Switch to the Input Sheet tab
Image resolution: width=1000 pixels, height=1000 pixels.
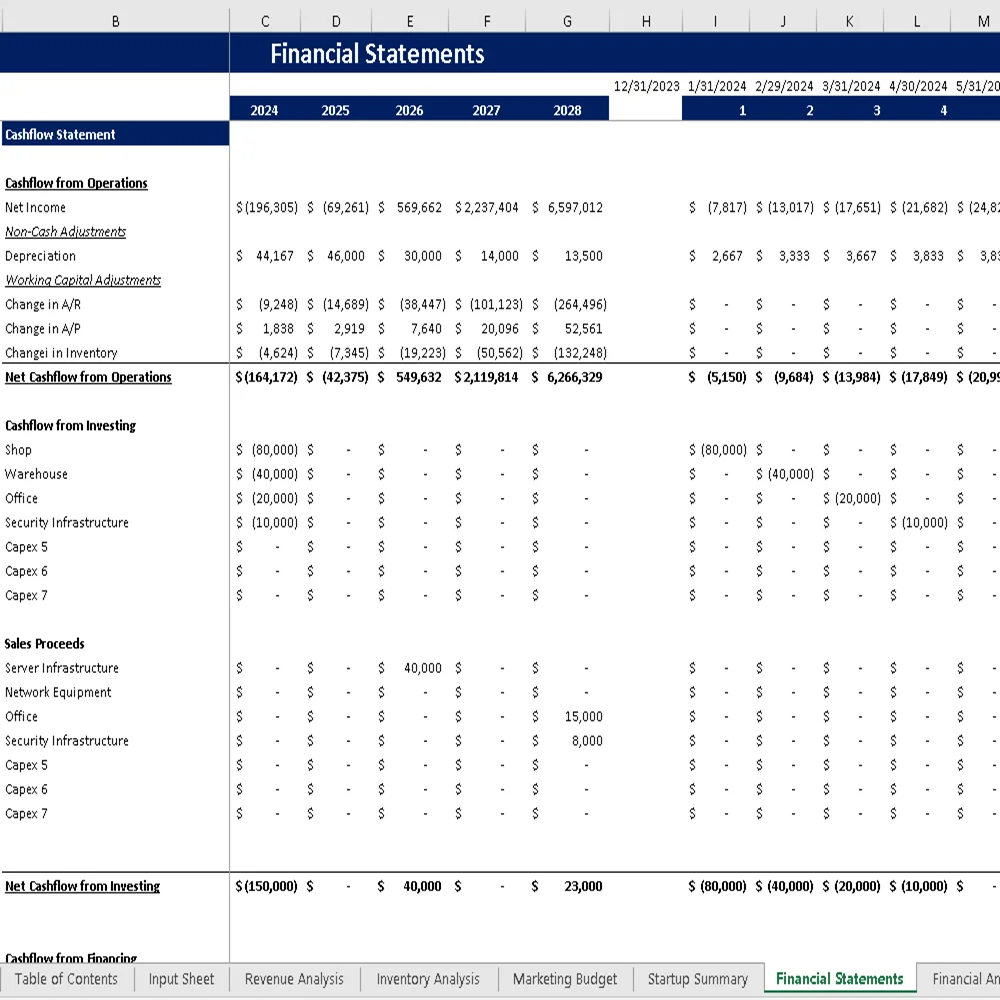coord(181,979)
